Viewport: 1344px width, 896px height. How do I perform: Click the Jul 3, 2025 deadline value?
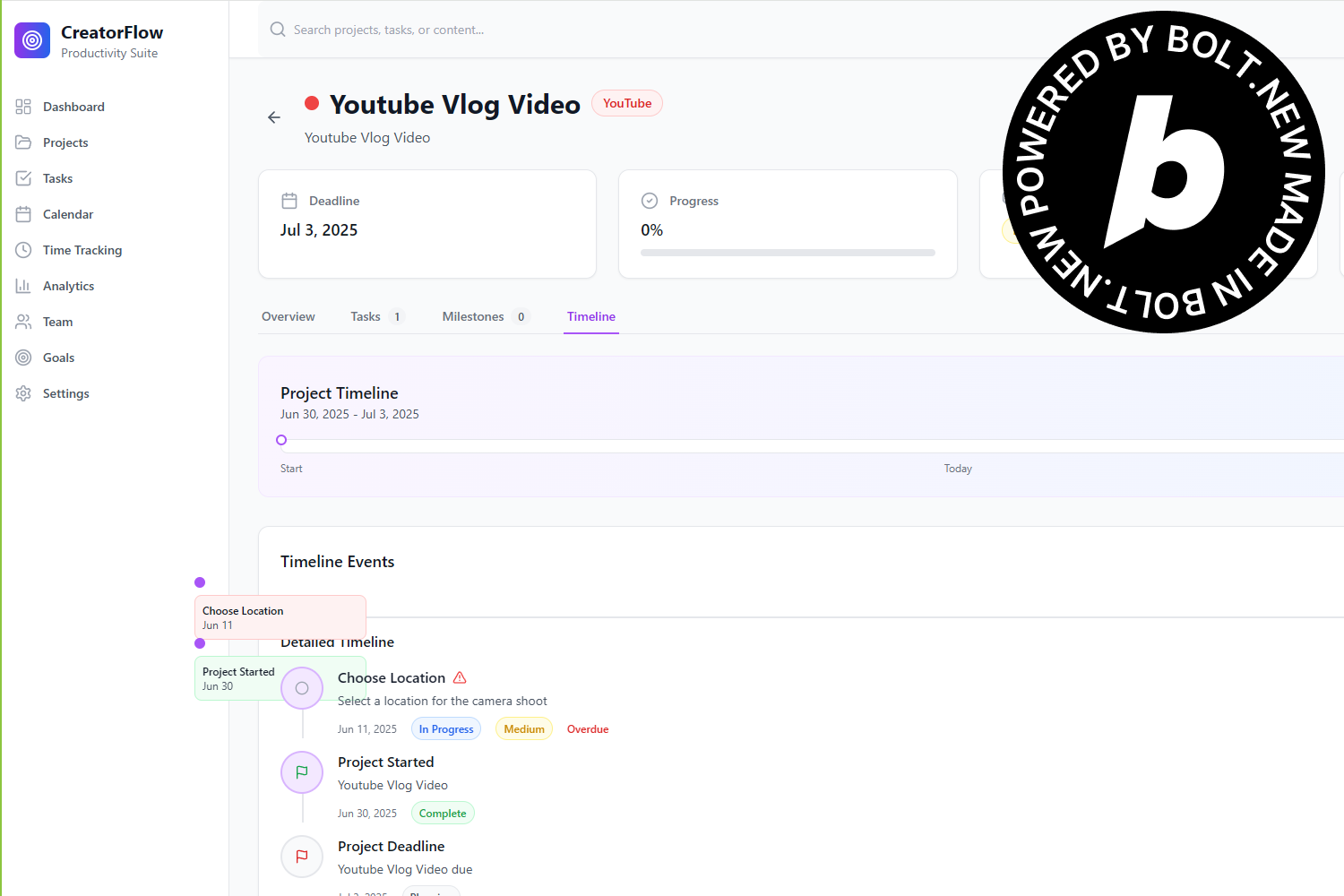click(319, 230)
